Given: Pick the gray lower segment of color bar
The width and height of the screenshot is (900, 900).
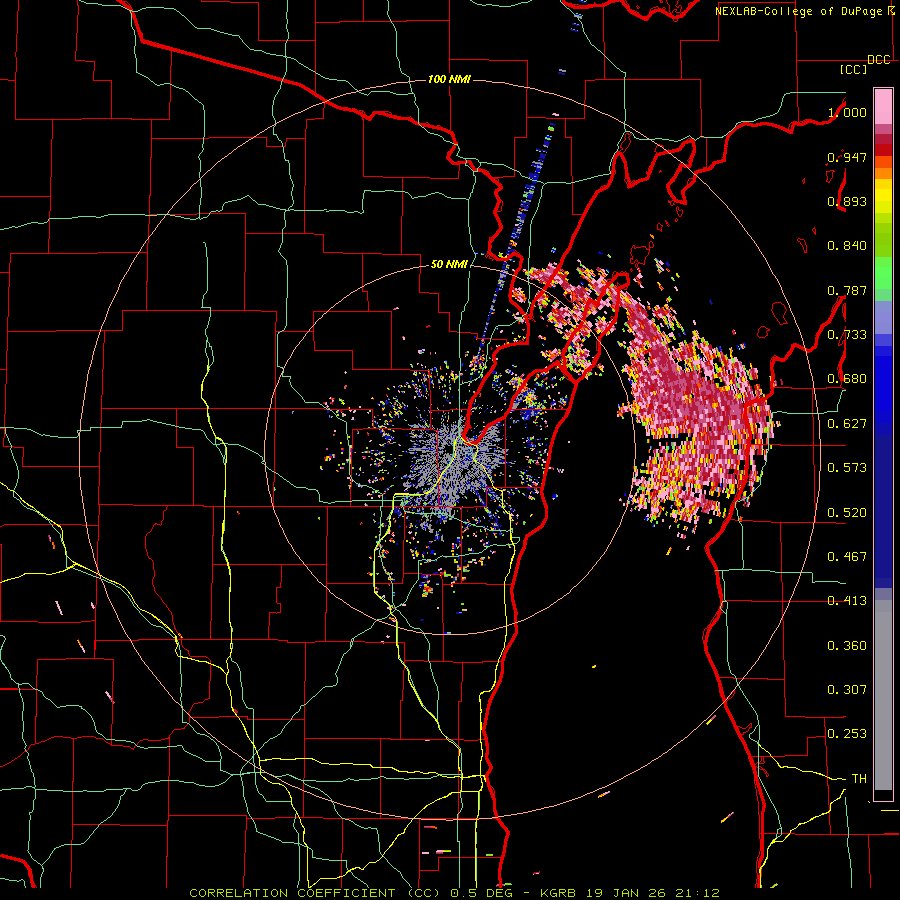Looking at the screenshot, I should [883, 695].
